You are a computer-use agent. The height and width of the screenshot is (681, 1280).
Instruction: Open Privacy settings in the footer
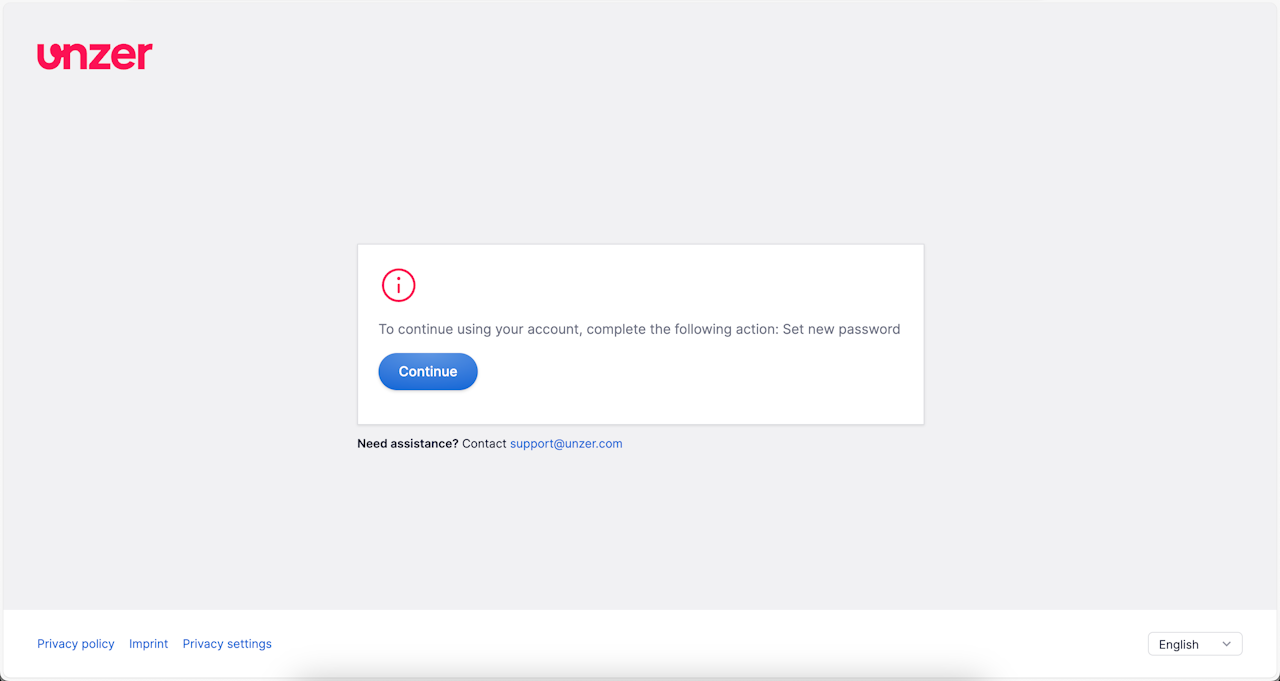pos(227,644)
